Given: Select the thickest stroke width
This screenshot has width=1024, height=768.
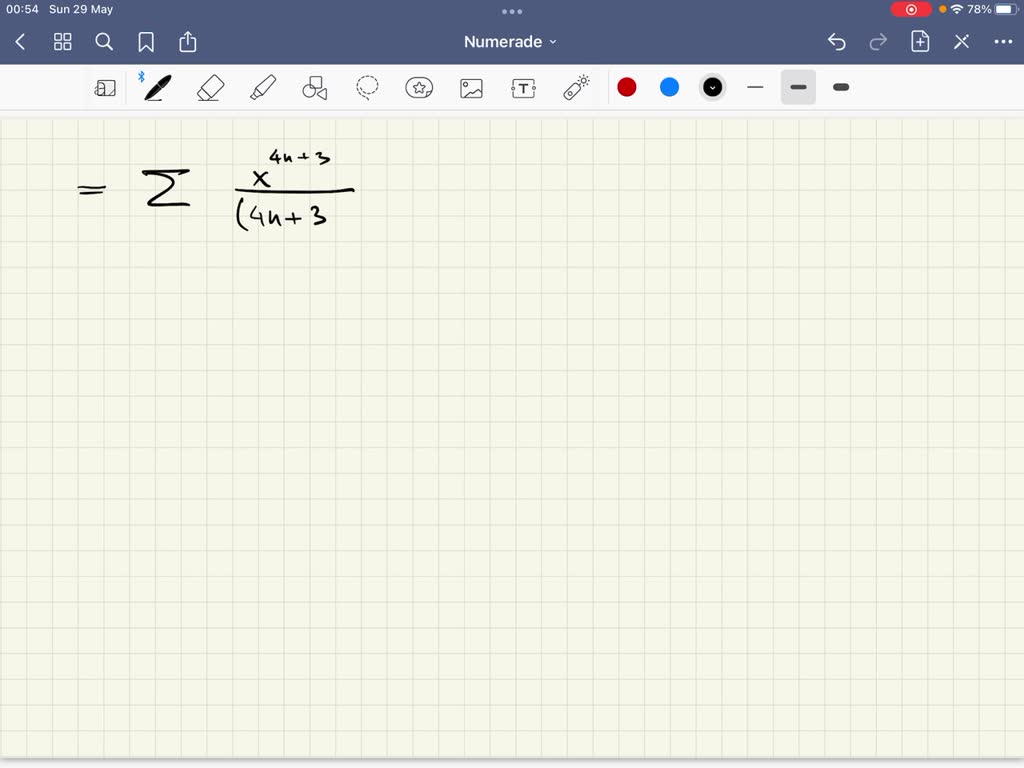Looking at the screenshot, I should point(841,88).
